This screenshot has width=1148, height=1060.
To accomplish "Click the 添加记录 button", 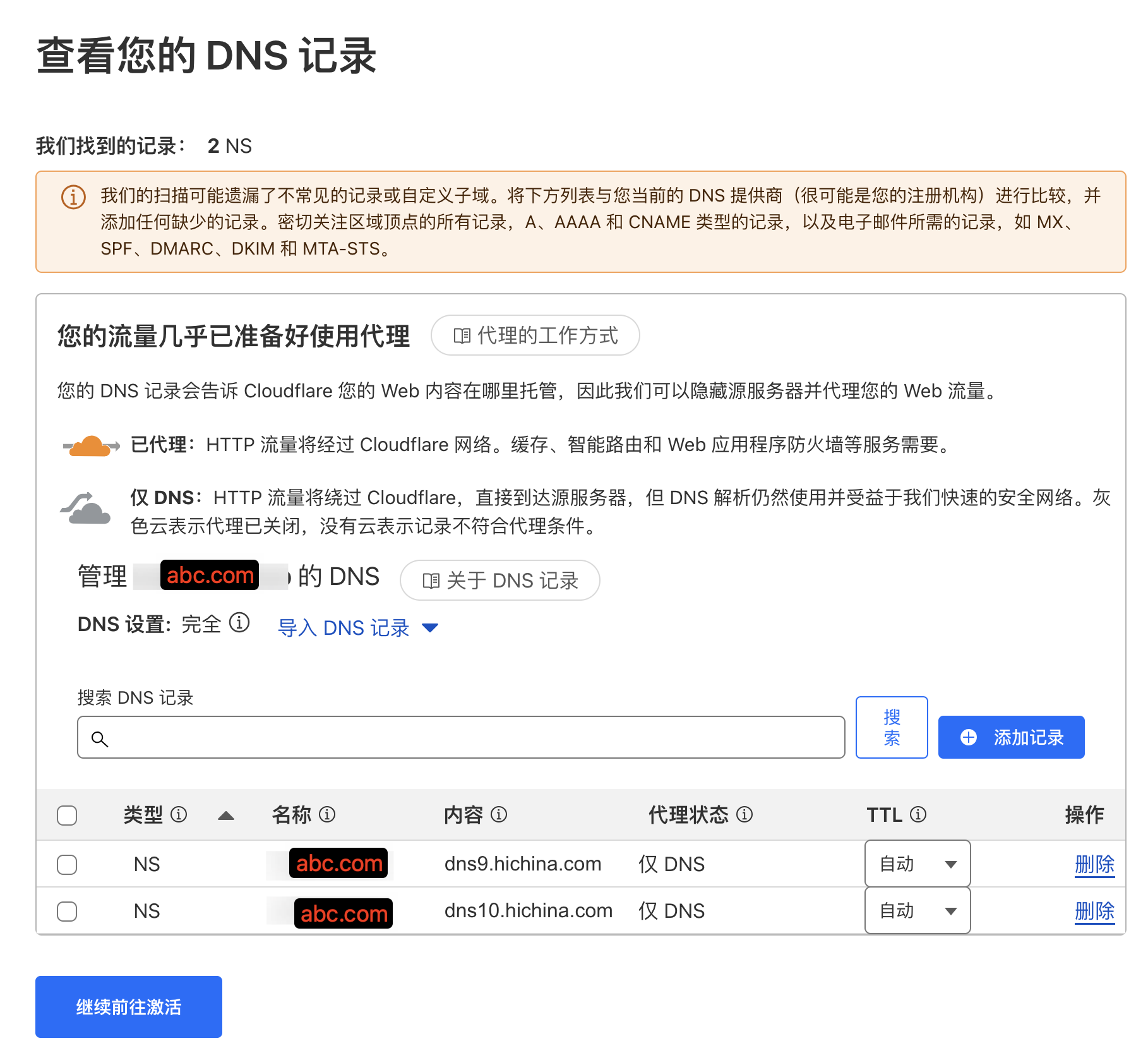I will (x=1011, y=737).
